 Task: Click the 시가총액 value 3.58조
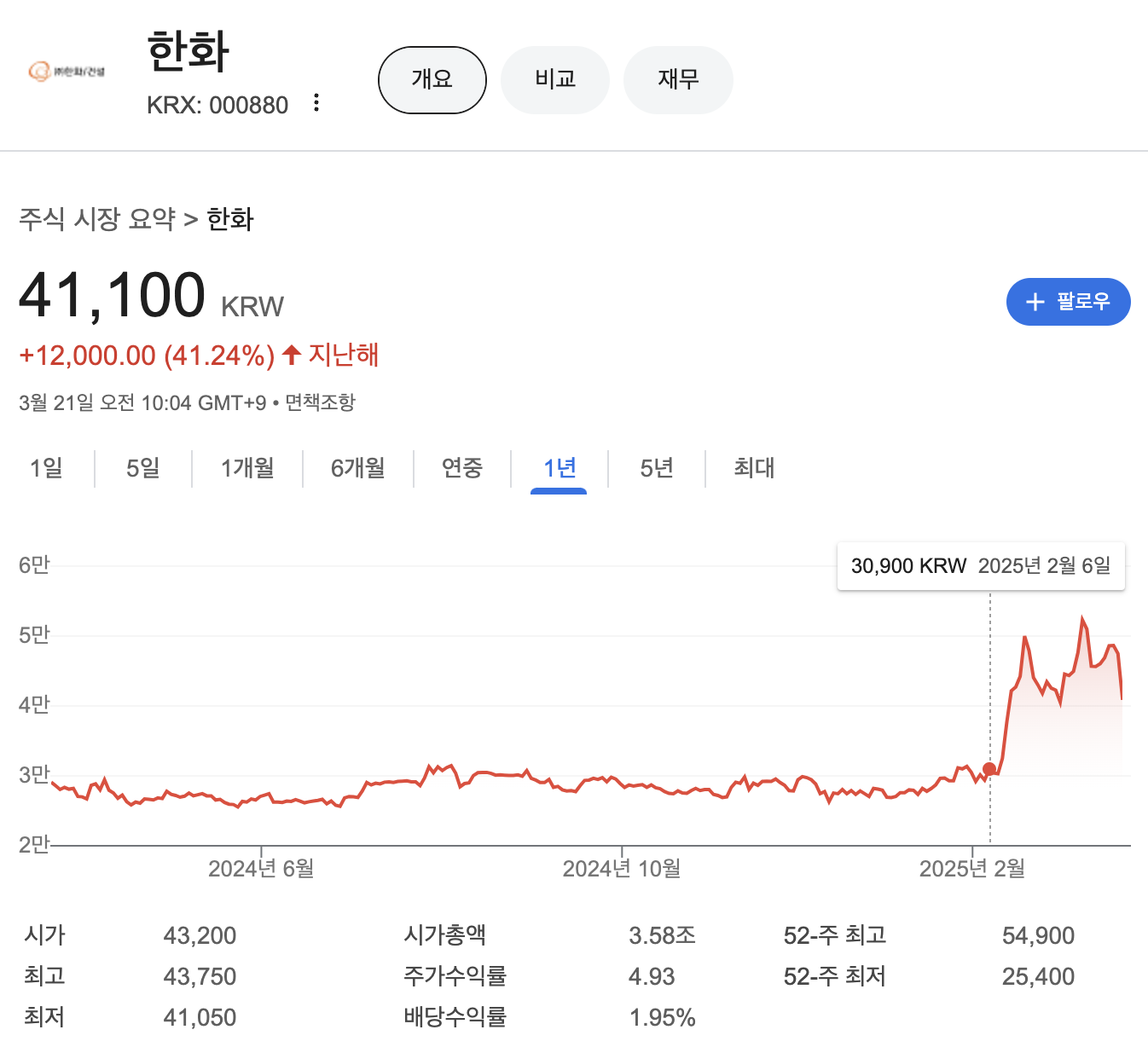[663, 935]
